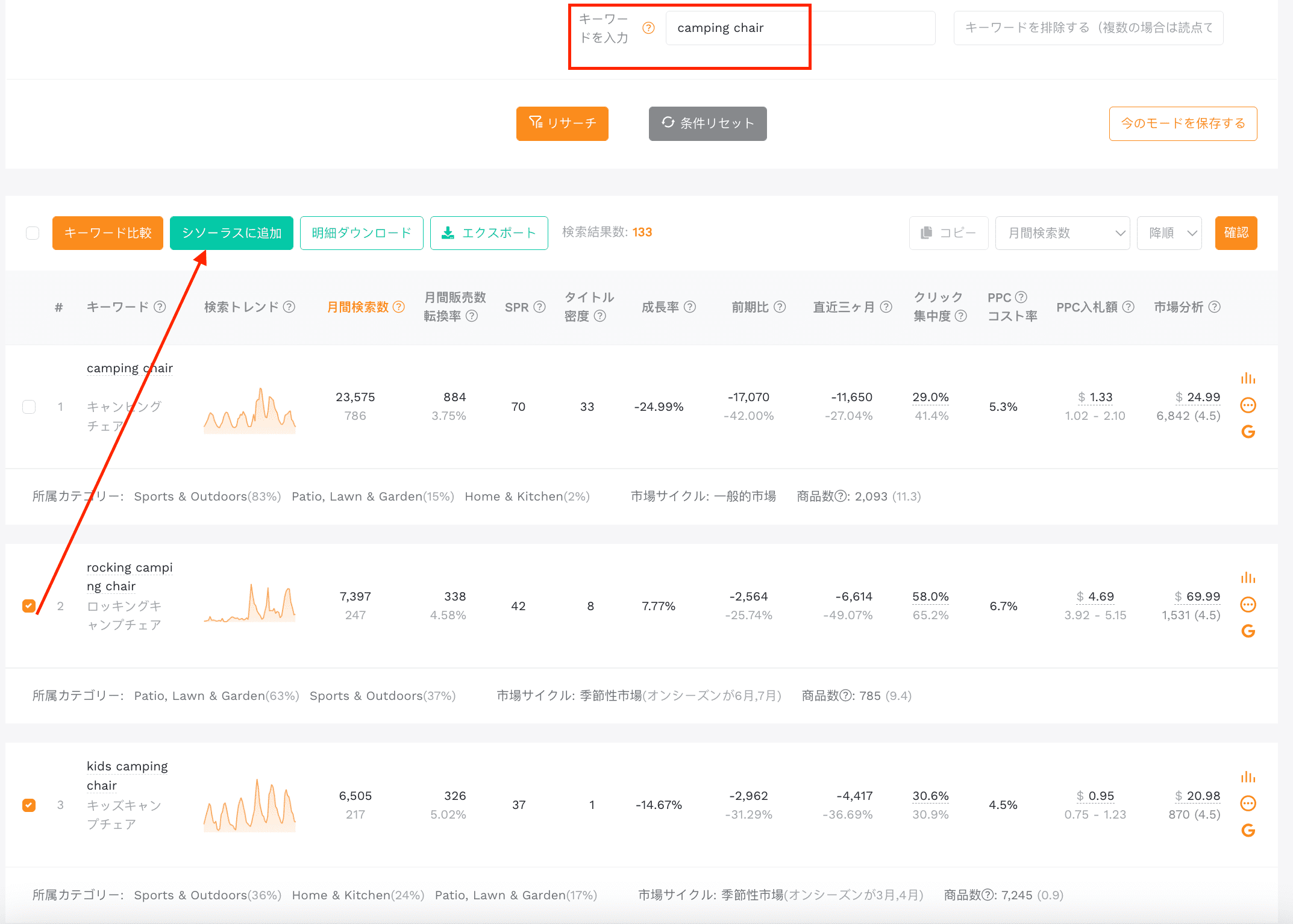The height and width of the screenshot is (924, 1293).
Task: Click the 条件リセット reset button
Action: tap(707, 123)
